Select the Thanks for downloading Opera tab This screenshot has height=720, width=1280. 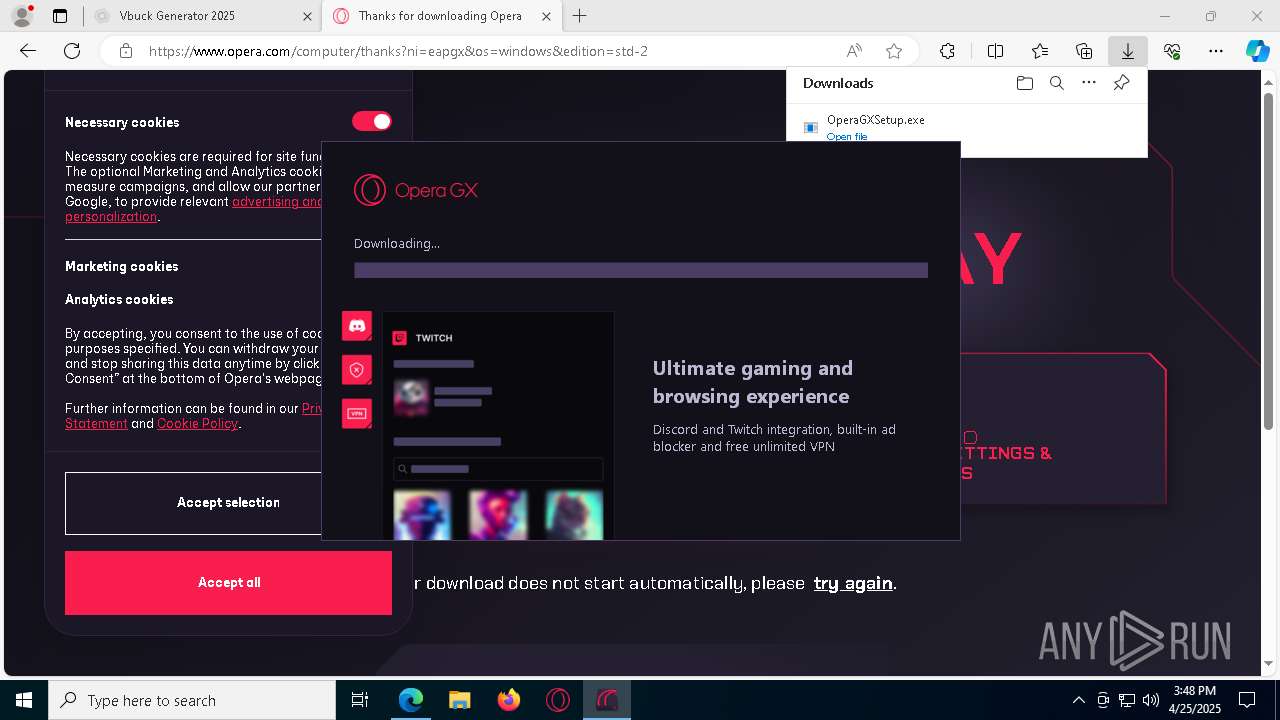coord(440,16)
